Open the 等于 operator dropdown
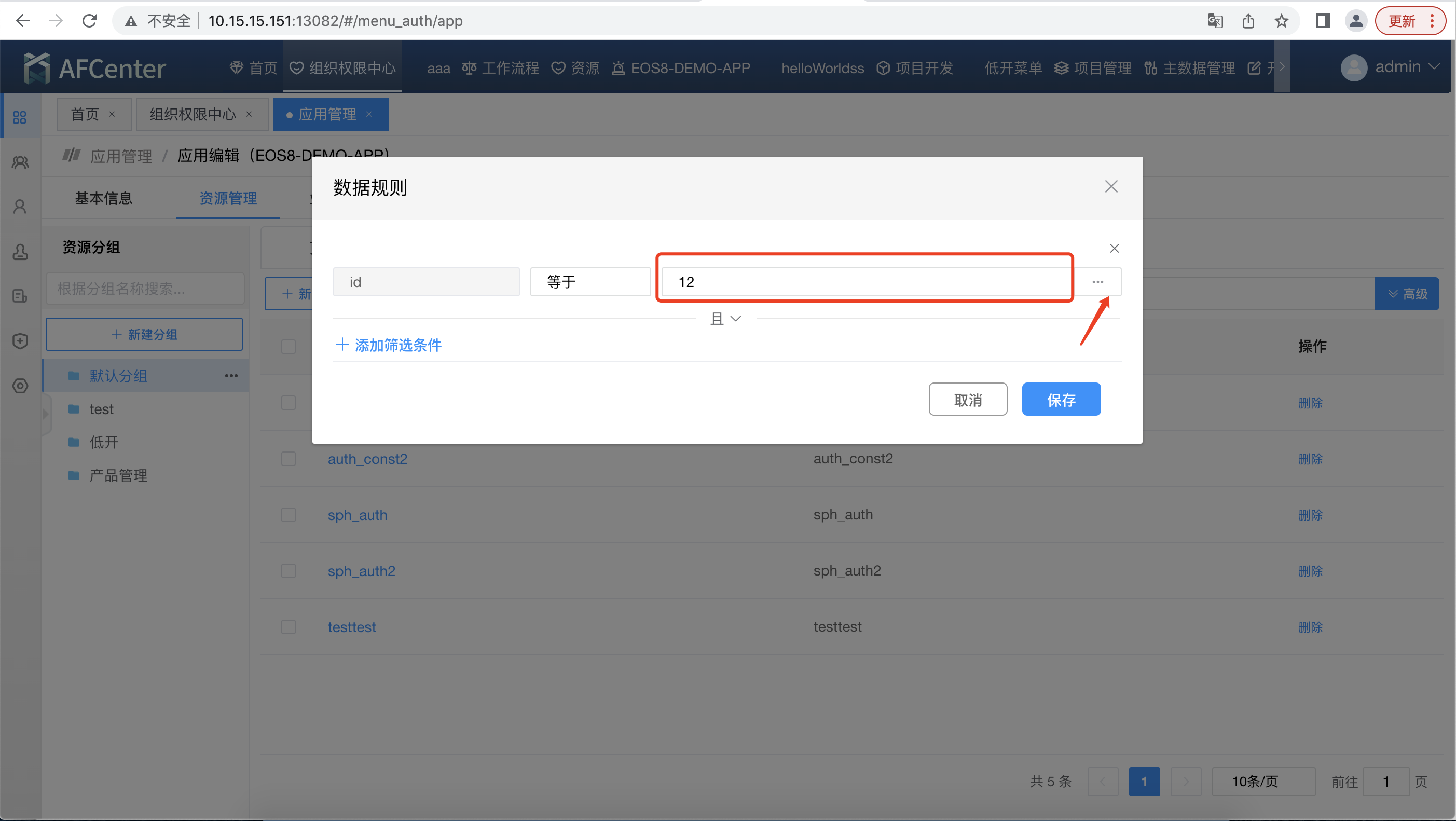The image size is (1456, 821). tap(589, 282)
